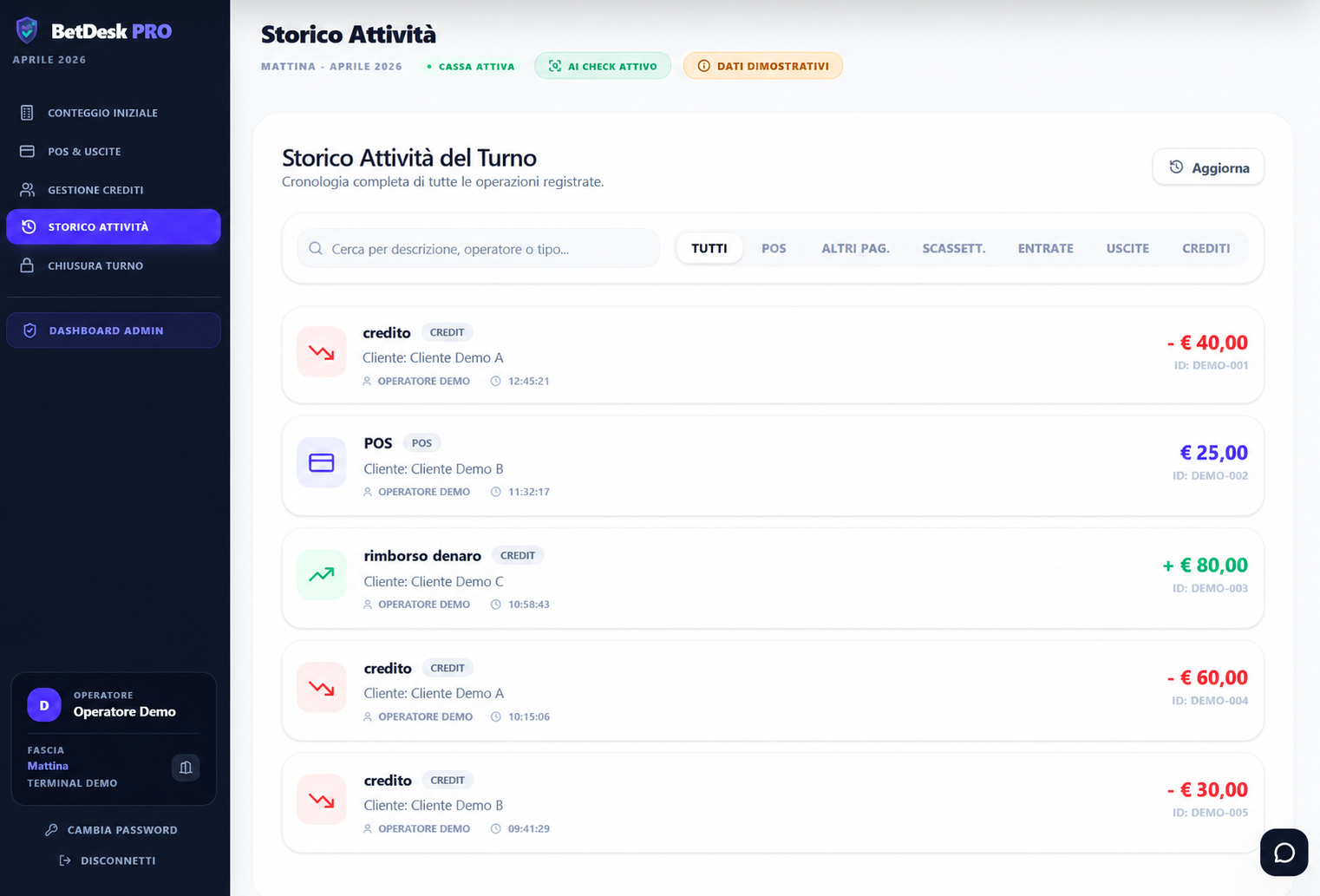Click the red down-trend icon for DEMO-001

click(x=322, y=351)
